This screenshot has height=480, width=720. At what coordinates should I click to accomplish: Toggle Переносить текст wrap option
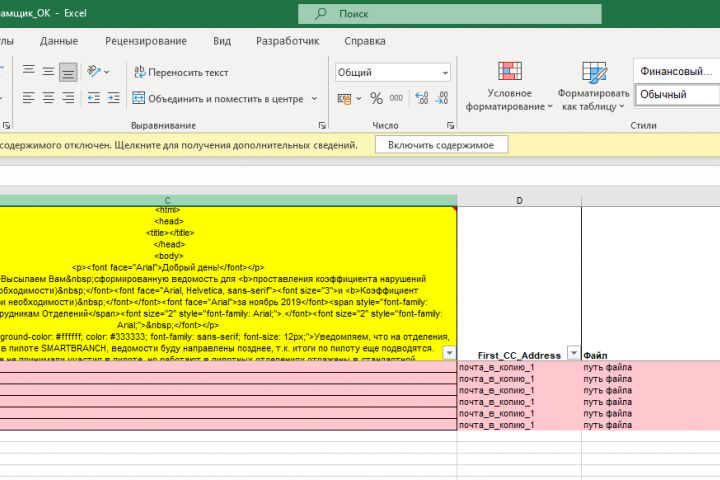[x=180, y=72]
